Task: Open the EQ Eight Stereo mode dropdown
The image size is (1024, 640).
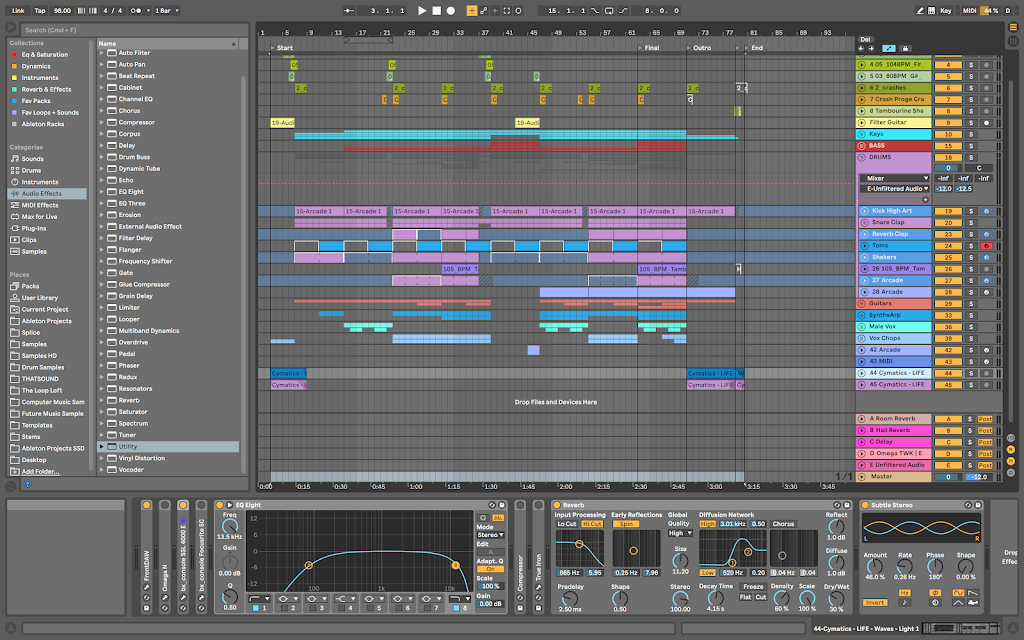Action: tap(490, 535)
